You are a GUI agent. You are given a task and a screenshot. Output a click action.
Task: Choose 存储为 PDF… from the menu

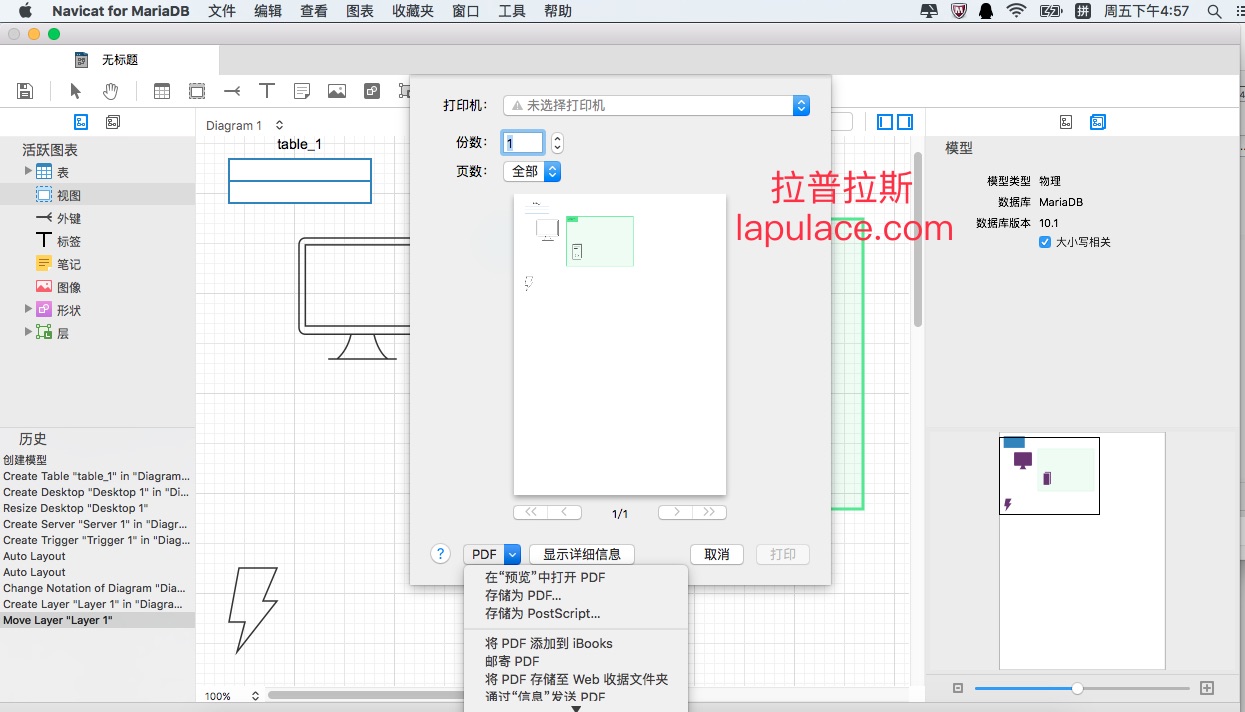tap(523, 595)
